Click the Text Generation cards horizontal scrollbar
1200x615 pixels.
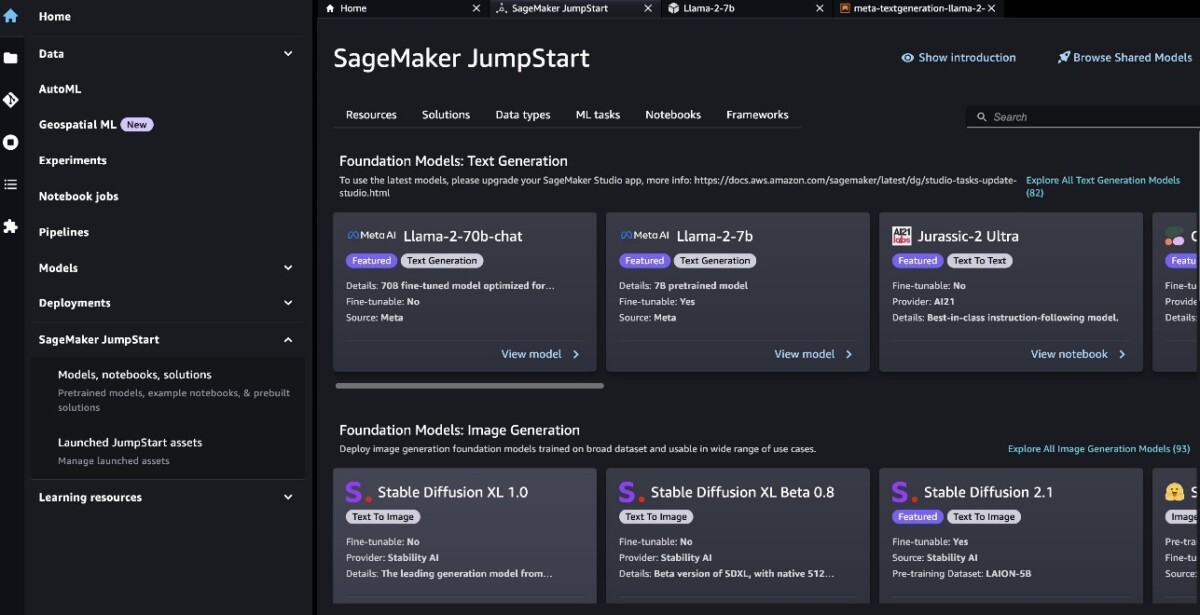(x=470, y=385)
